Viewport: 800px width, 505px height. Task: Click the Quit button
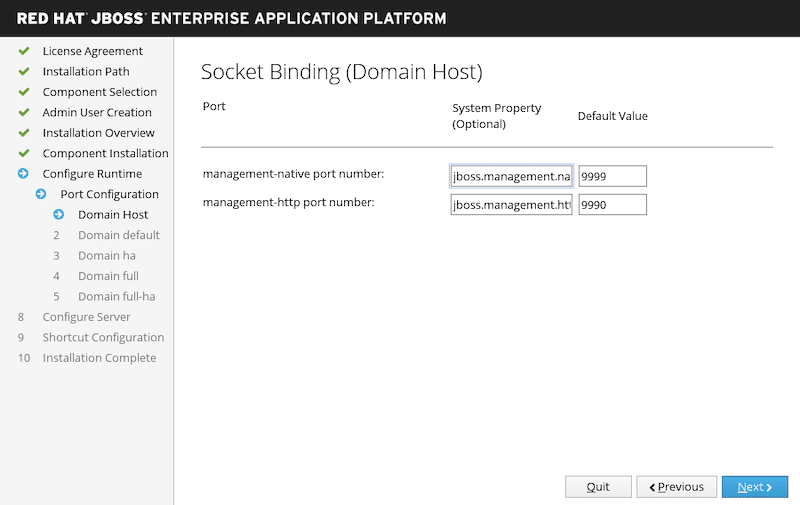(x=598, y=487)
